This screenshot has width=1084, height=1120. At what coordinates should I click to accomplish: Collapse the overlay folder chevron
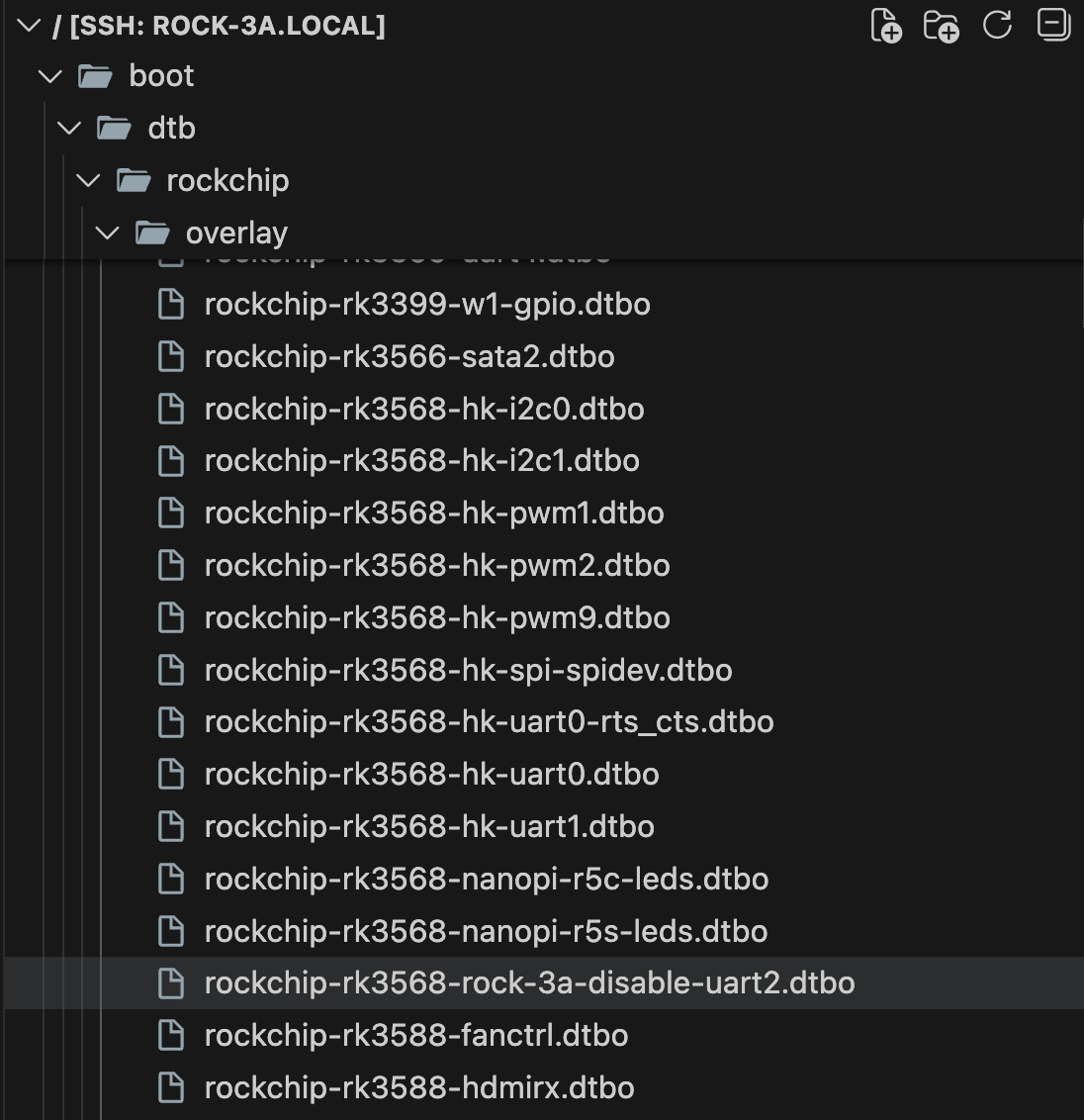click(107, 233)
